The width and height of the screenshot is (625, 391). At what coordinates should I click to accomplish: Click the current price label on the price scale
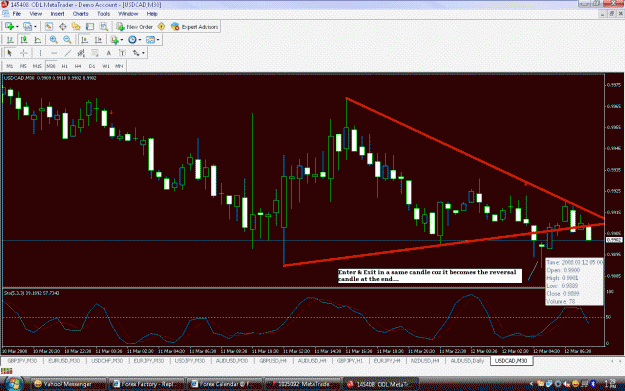pos(614,240)
